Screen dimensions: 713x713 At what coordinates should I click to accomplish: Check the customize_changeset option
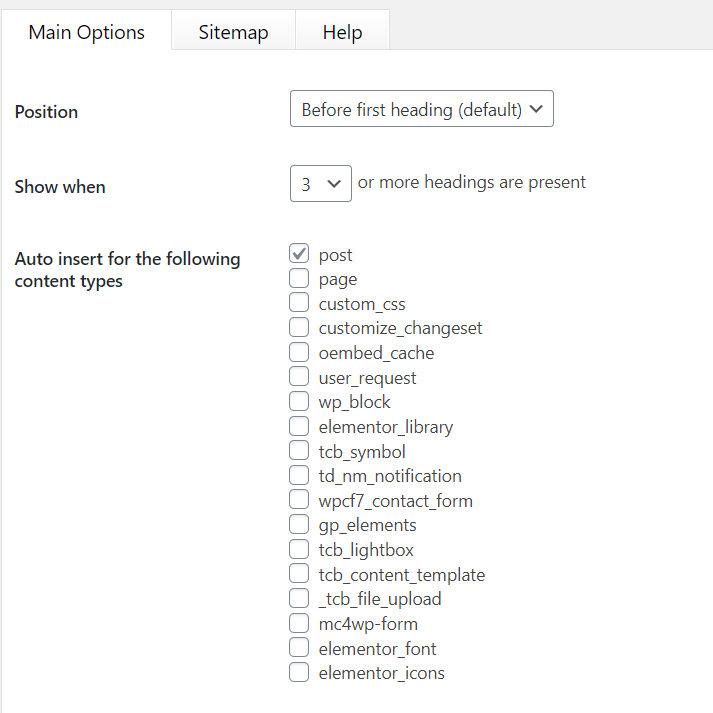tap(299, 328)
